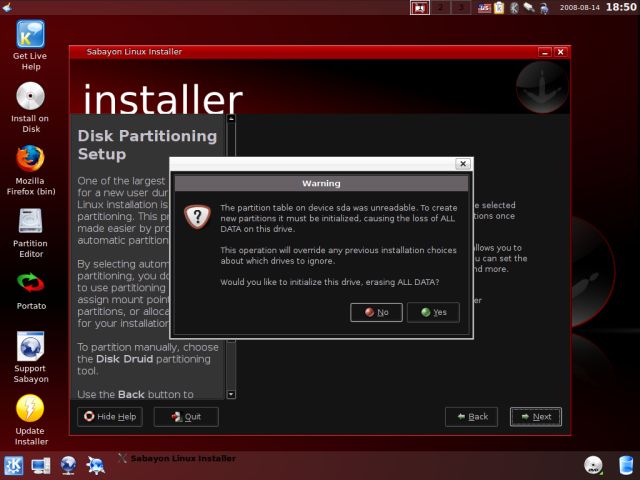Select Sabayon Linux Installer taskbar entry

(x=177, y=458)
